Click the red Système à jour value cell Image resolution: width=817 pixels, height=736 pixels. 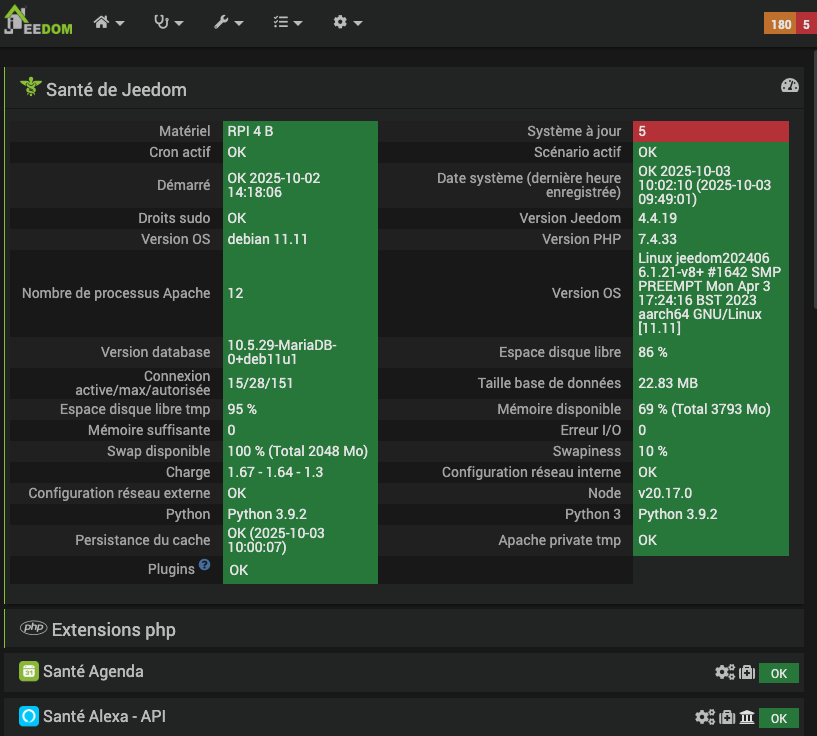click(710, 131)
